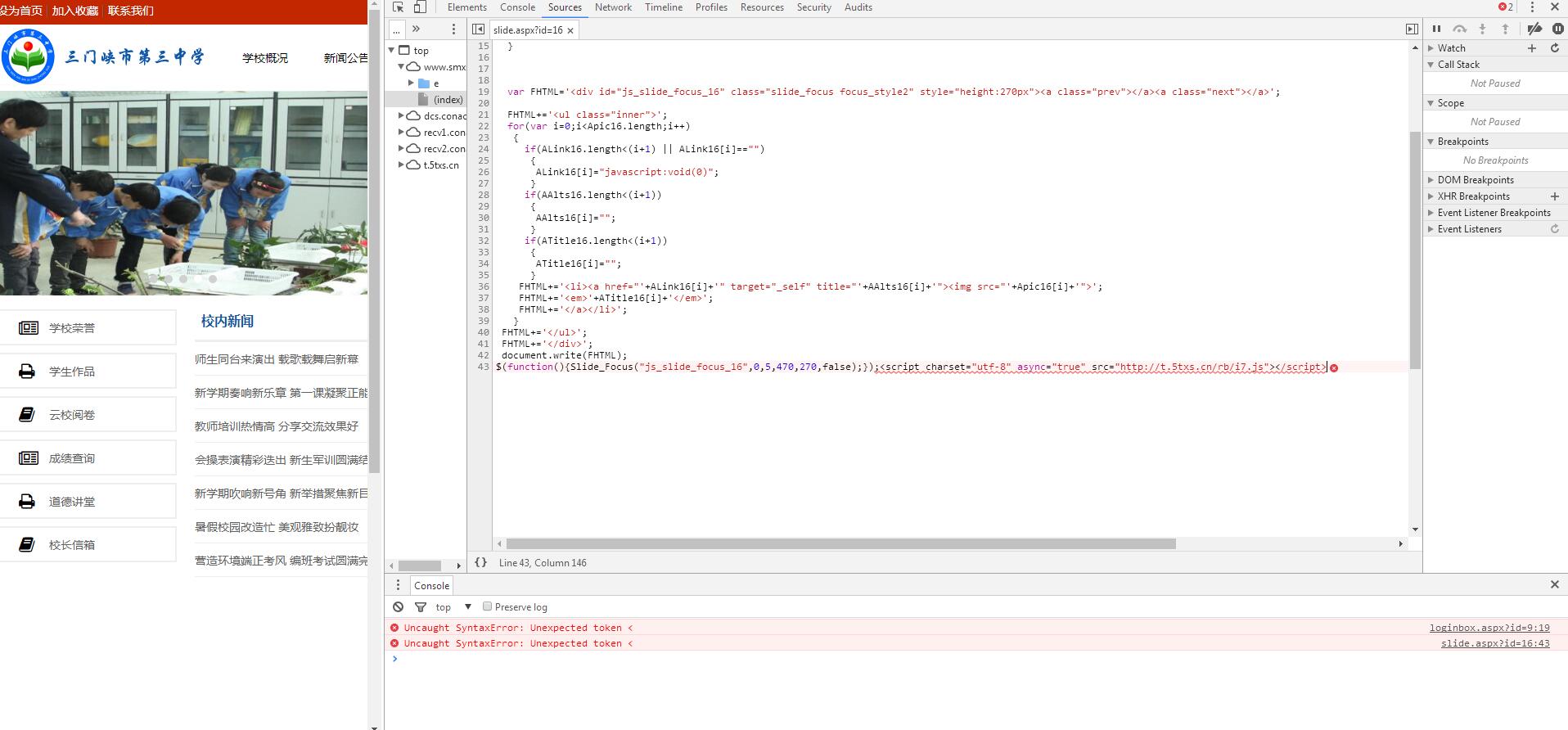Click line number 36 gutter
The image size is (1568, 730).
coord(483,286)
